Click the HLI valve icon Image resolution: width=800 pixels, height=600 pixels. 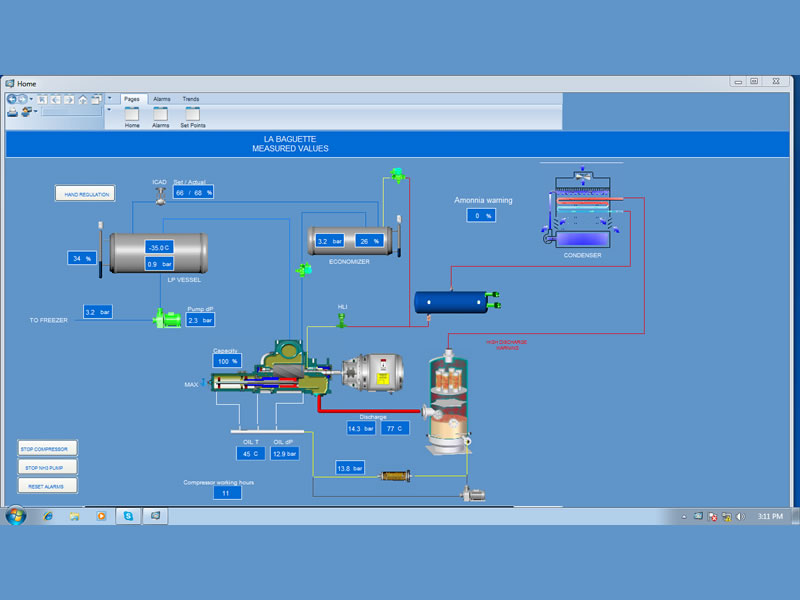pos(342,321)
